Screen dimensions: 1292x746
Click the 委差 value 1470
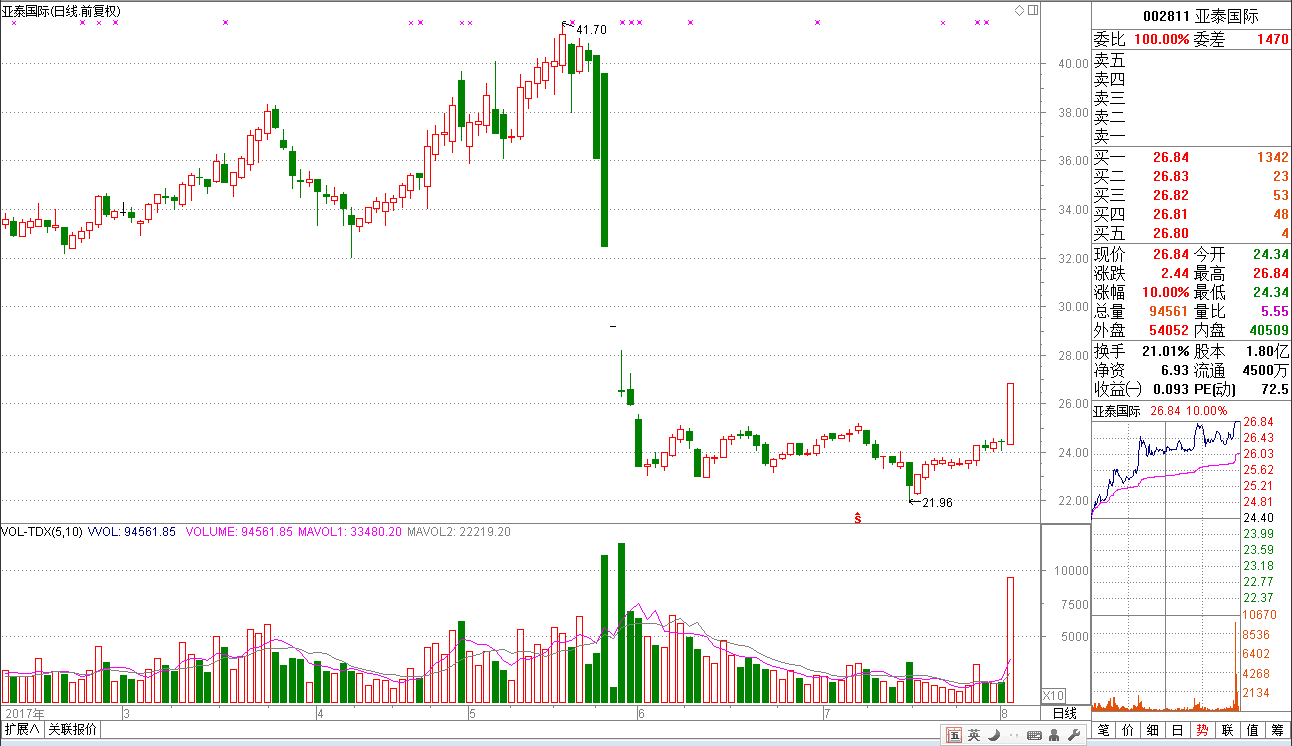pos(1273,39)
